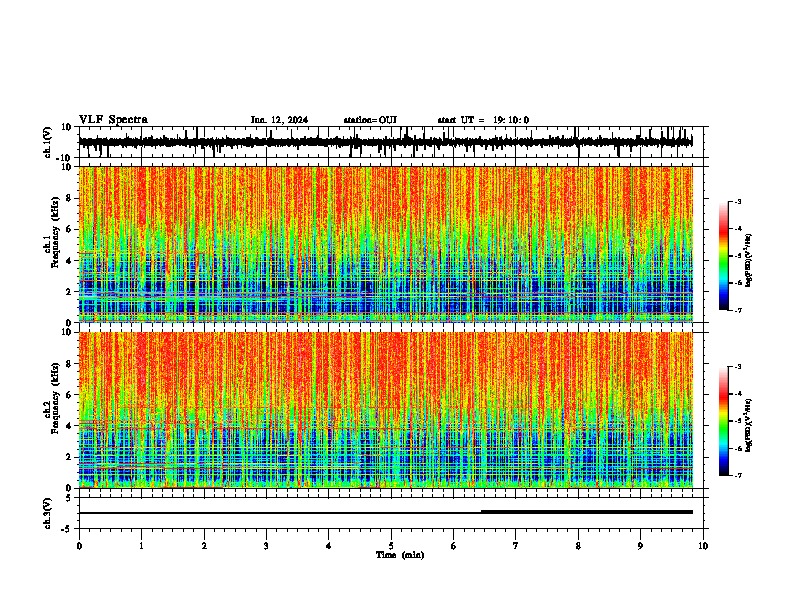792x612 pixels.
Task: Click the time-axis tick label '3'
Action: point(266,546)
